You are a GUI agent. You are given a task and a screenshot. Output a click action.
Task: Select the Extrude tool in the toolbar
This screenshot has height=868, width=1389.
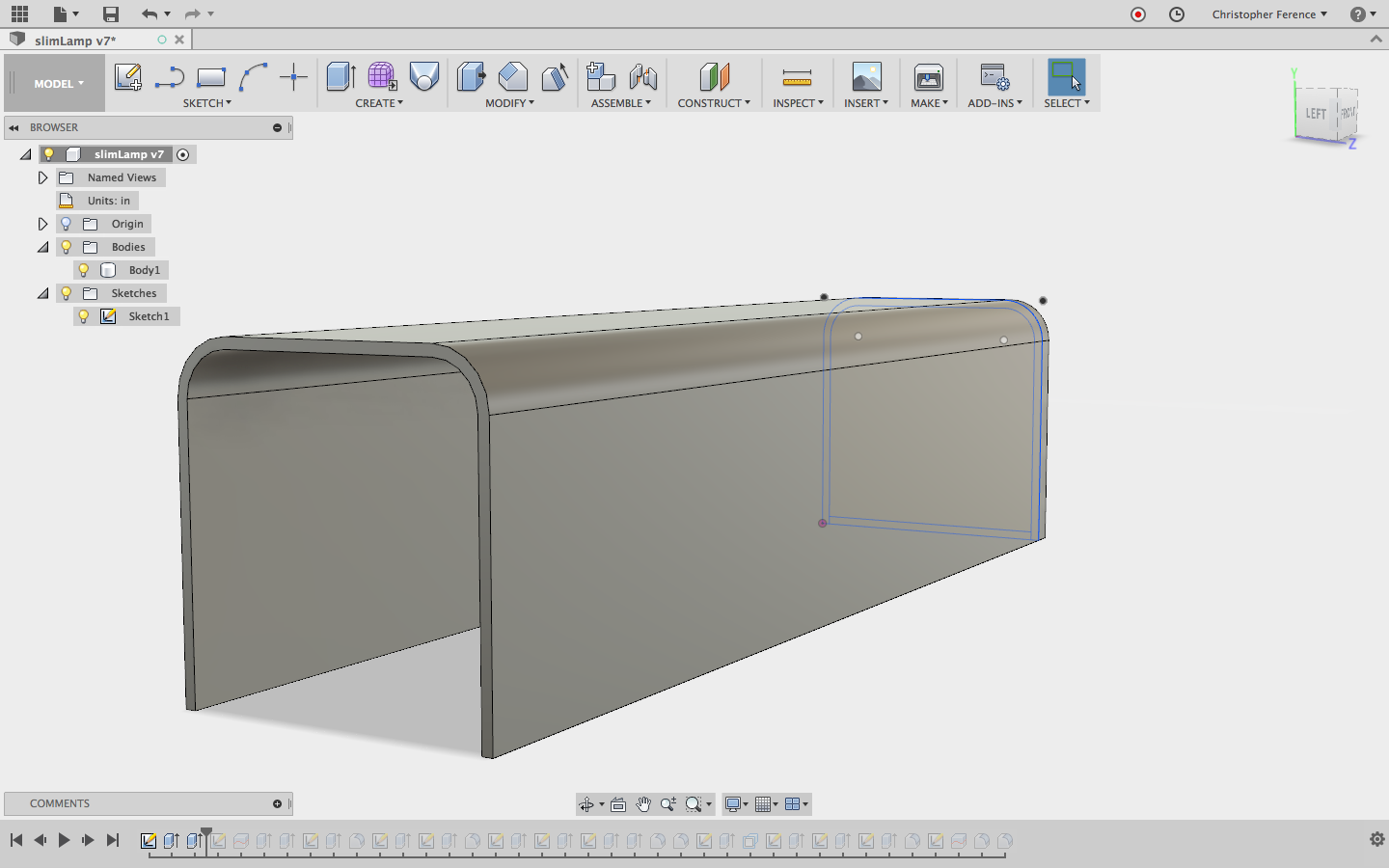pos(341,77)
